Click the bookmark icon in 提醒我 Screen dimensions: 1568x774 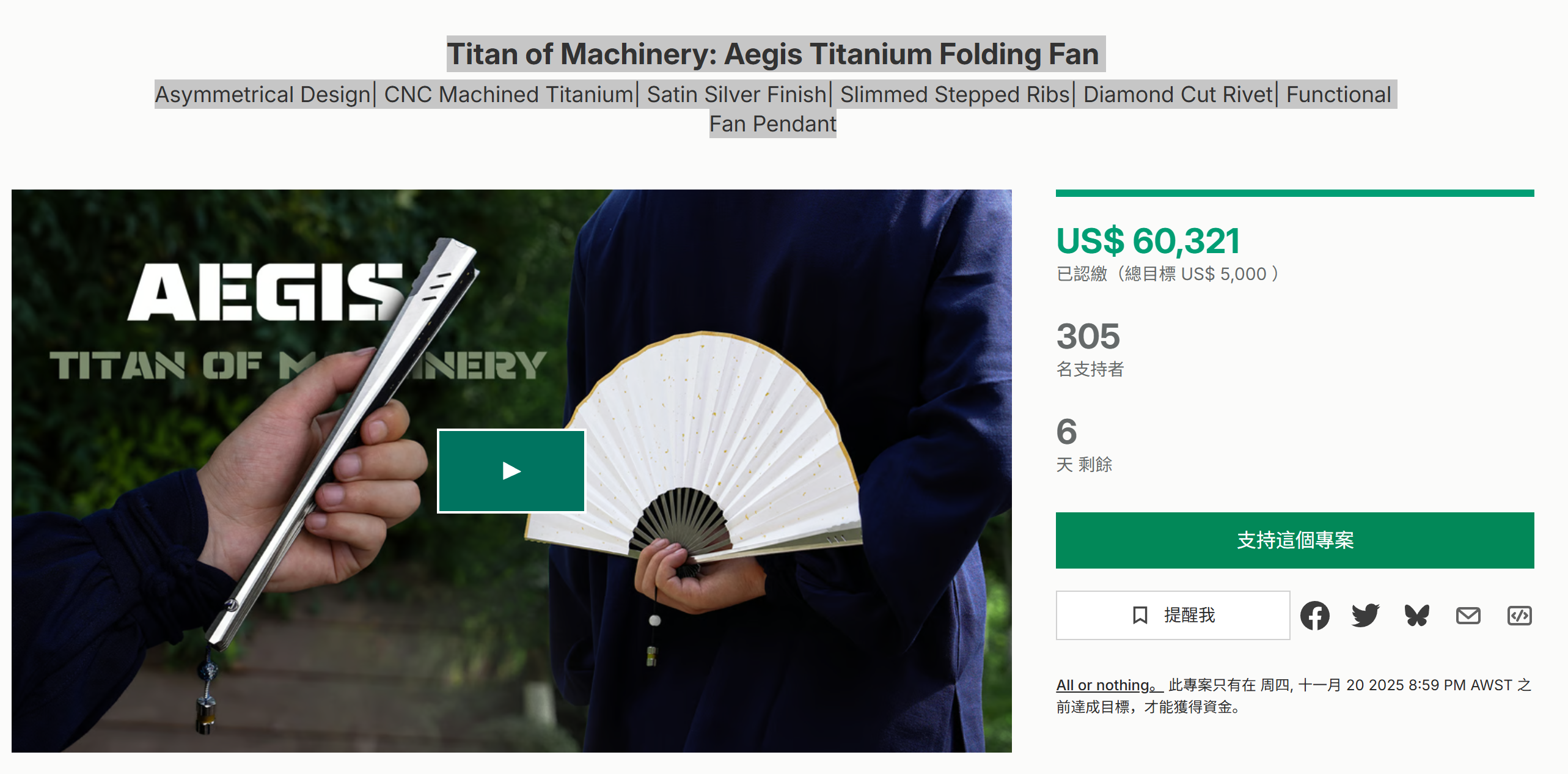tap(1140, 615)
